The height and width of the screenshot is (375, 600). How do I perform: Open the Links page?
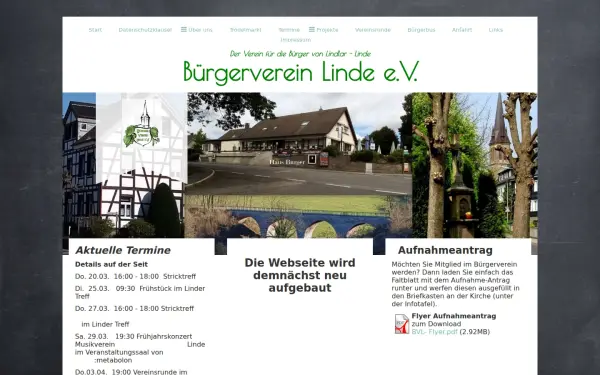(496, 30)
